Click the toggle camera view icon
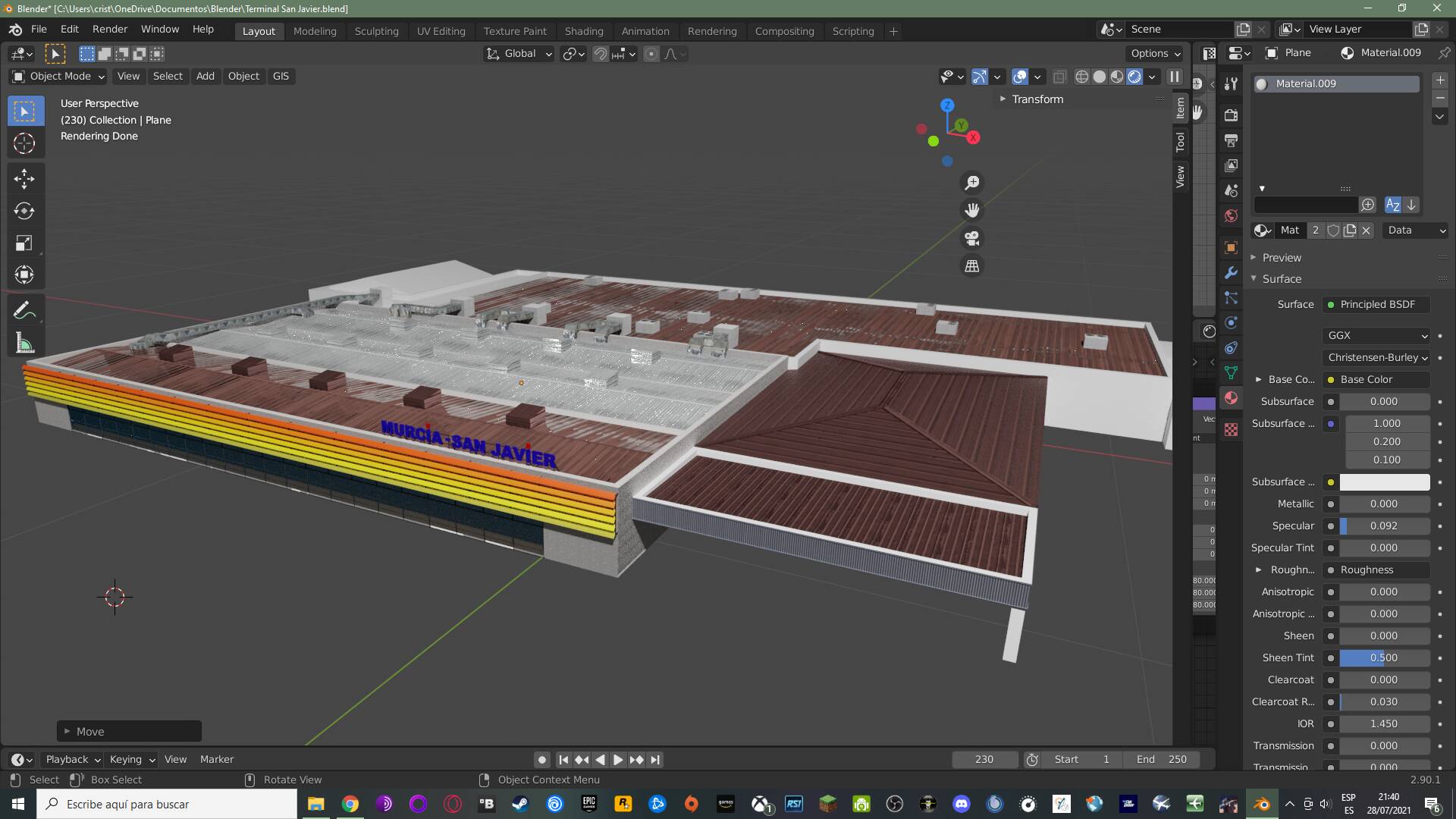The image size is (1456, 819). click(x=971, y=238)
